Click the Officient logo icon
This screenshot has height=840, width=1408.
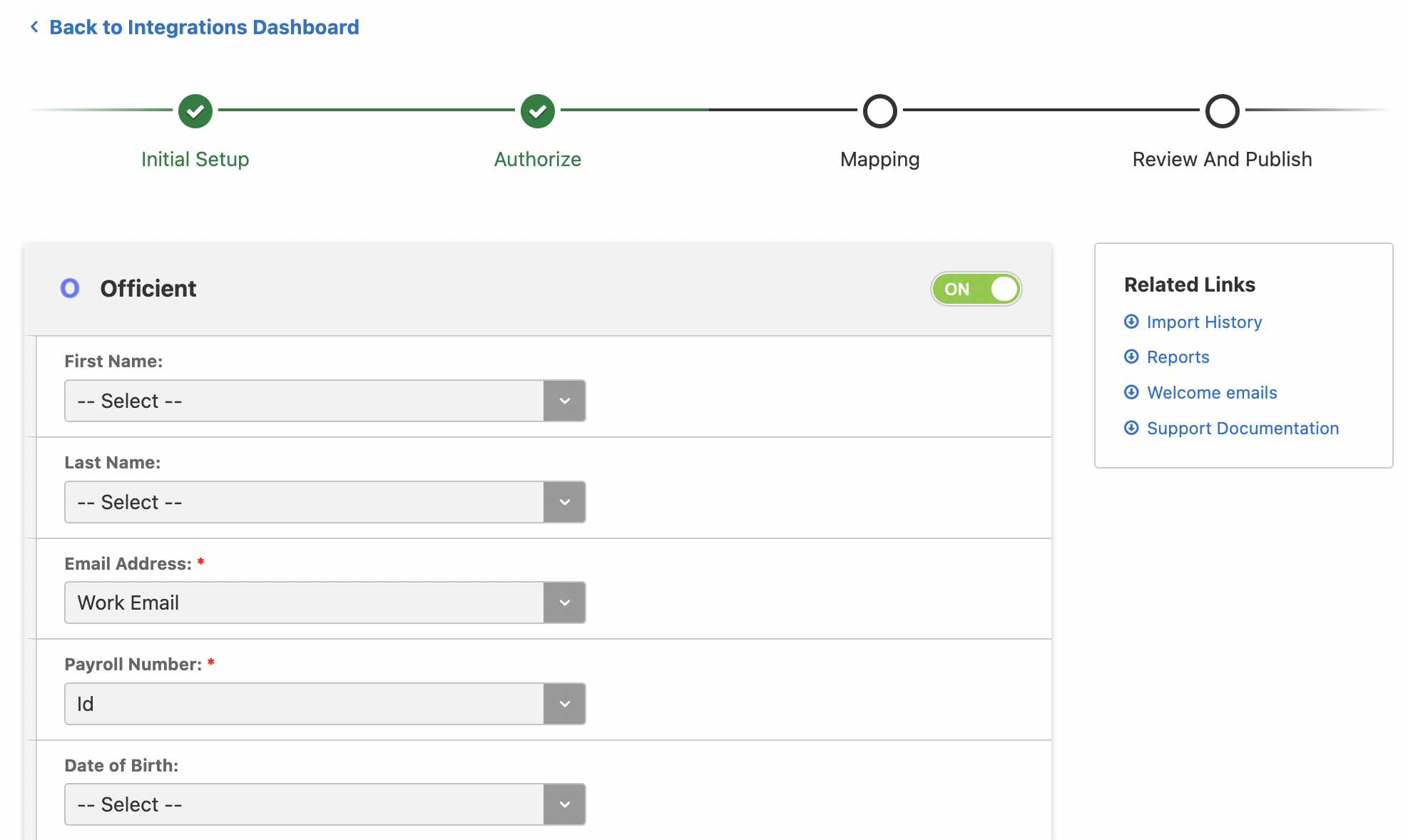[x=70, y=288]
